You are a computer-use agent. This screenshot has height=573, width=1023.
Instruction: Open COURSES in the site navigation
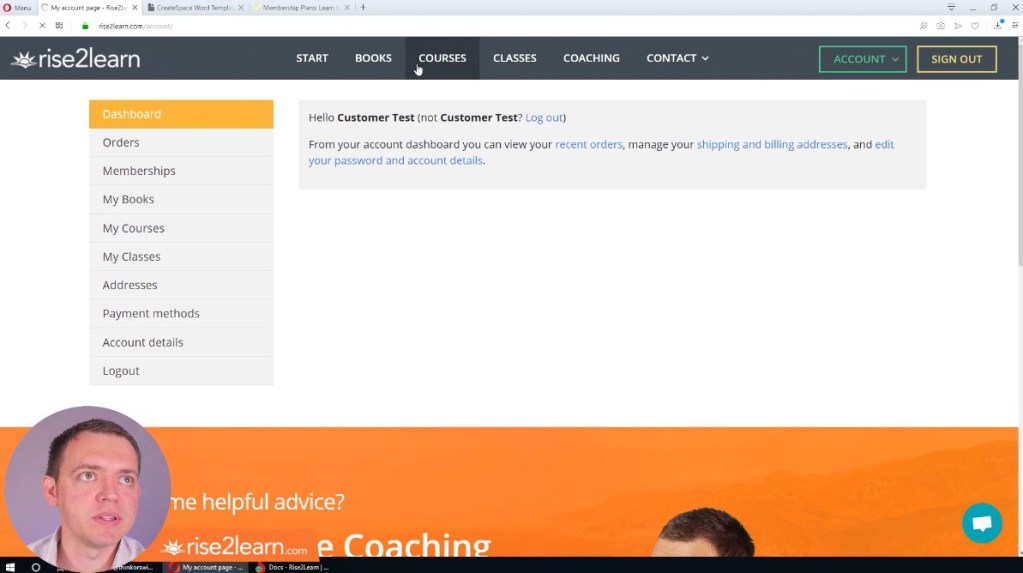[x=442, y=58]
